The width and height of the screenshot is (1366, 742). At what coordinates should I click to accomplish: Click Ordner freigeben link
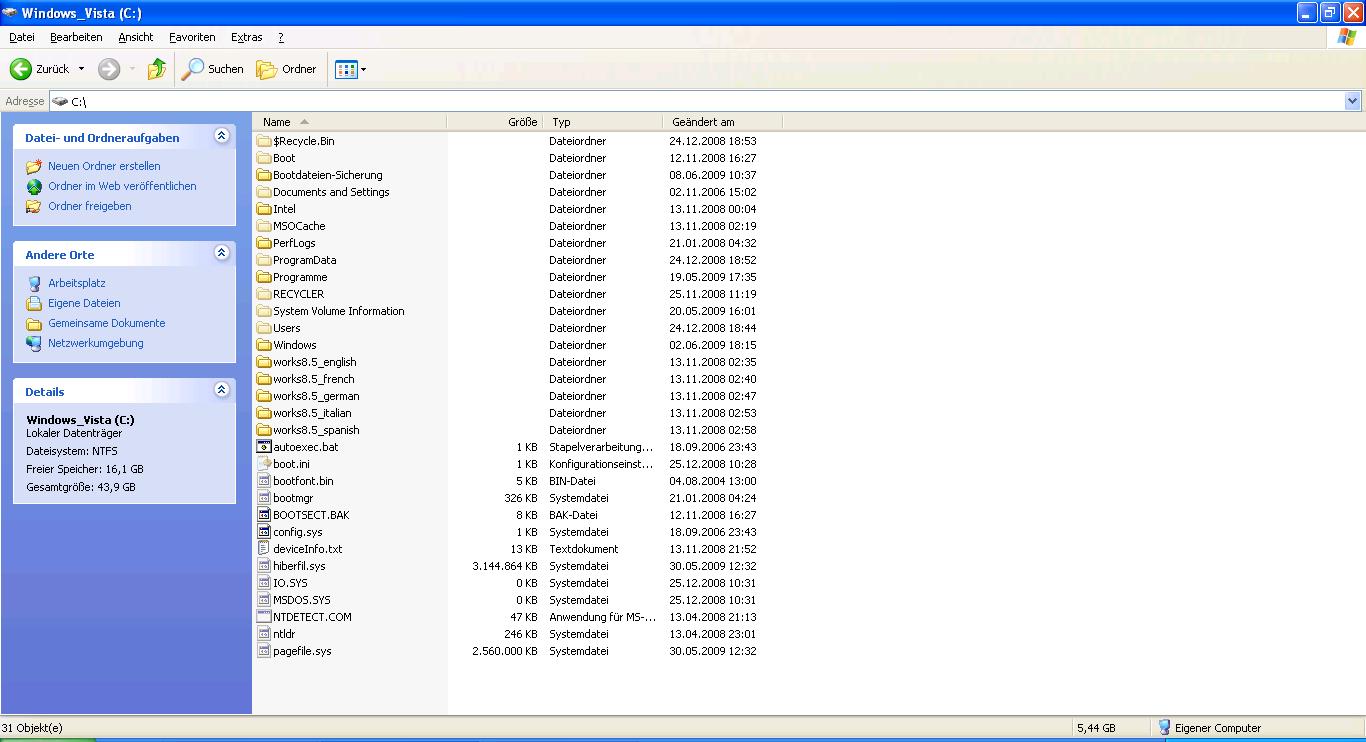(x=90, y=206)
